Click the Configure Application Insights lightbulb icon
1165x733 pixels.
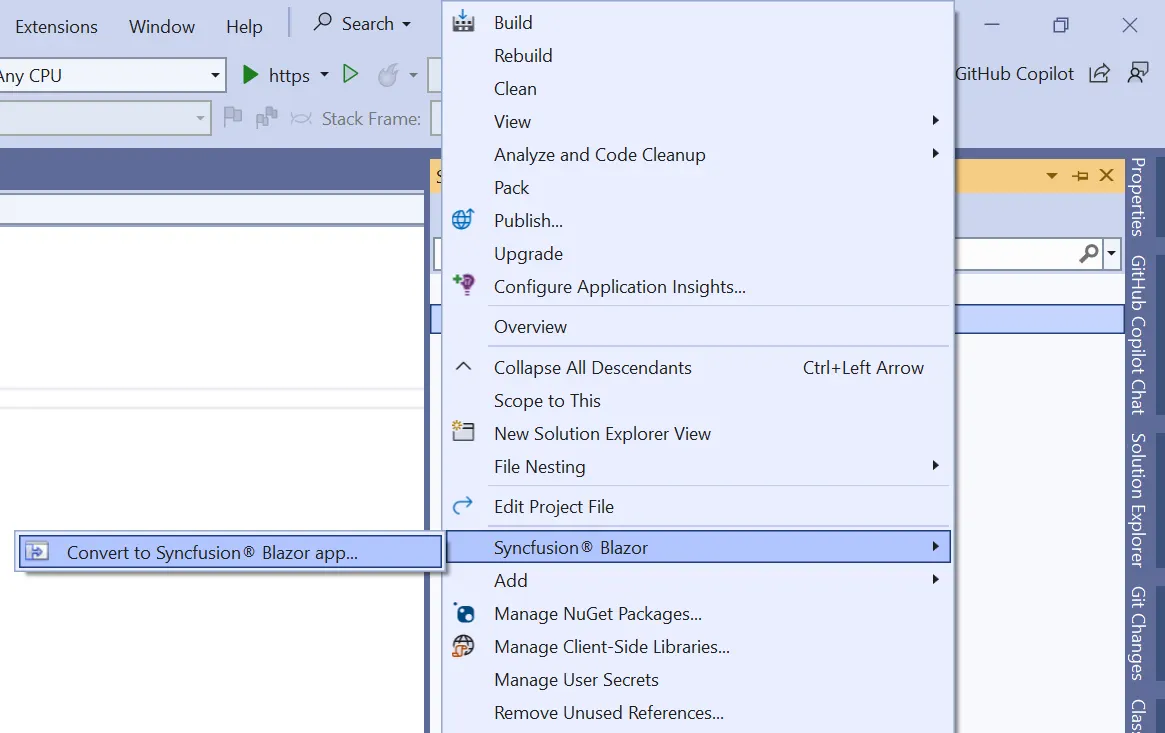pos(463,285)
